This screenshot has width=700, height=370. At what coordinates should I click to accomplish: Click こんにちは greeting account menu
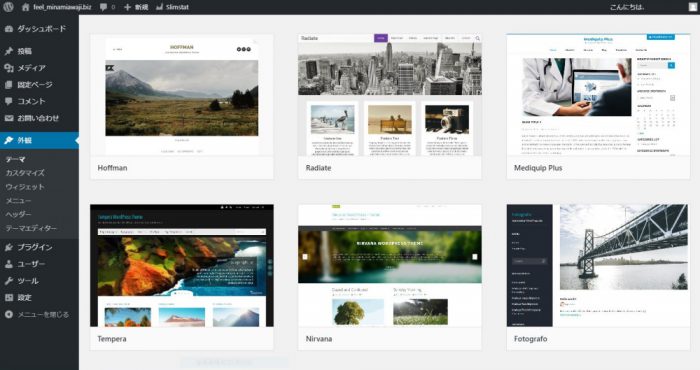point(627,7)
